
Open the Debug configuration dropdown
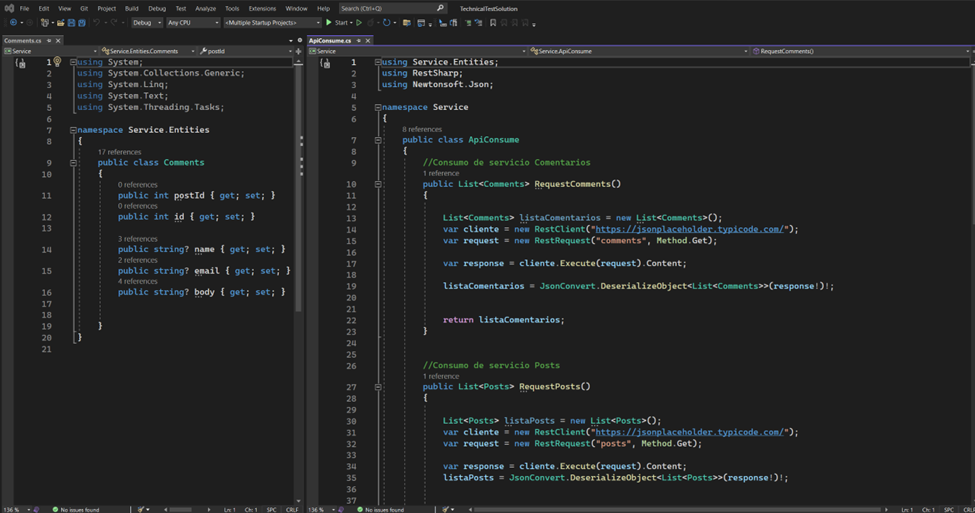147,22
